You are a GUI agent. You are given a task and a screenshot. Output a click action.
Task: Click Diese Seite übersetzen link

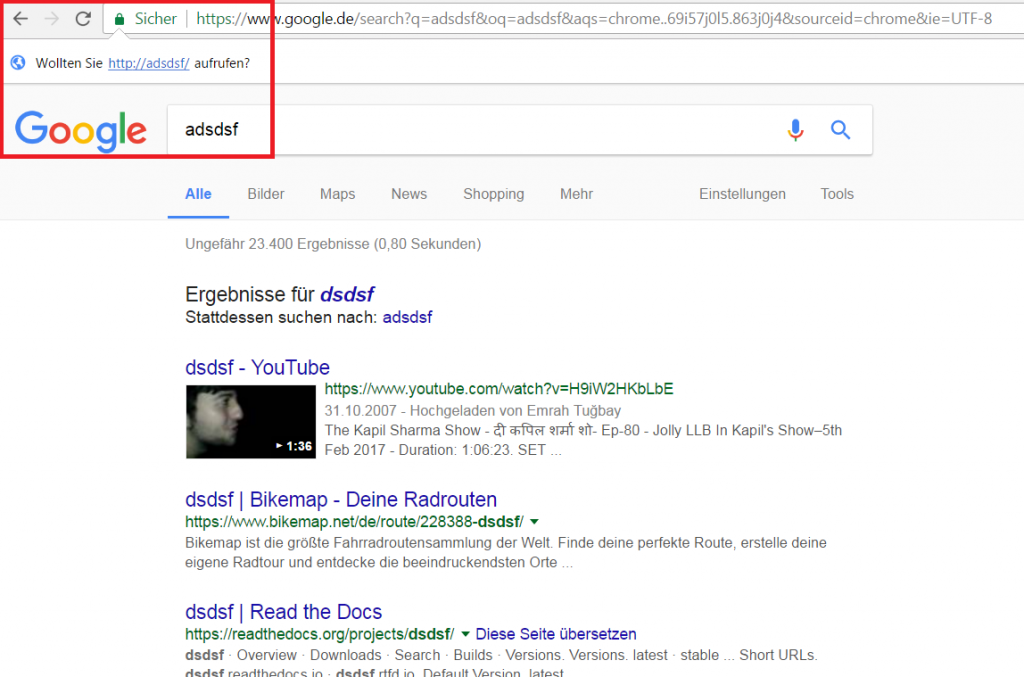556,634
